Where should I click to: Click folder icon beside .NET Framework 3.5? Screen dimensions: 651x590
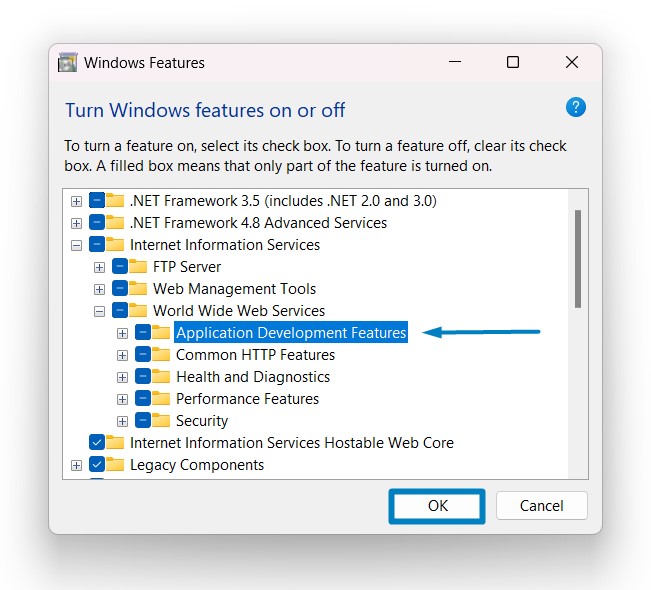click(x=115, y=200)
